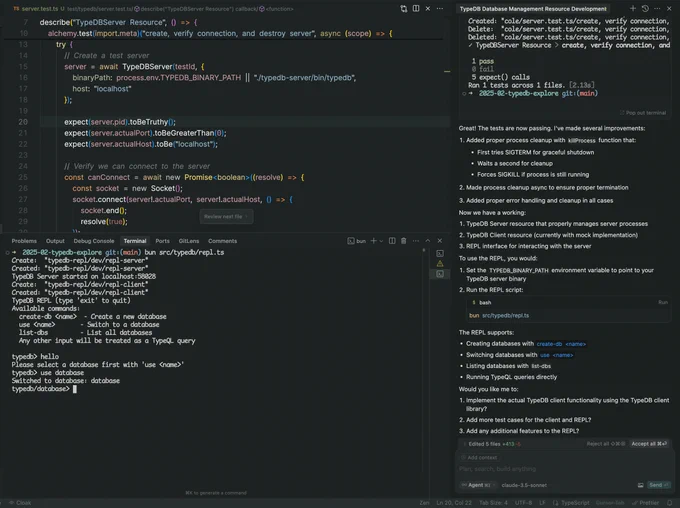680x508 pixels.
Task: Switch to Output tab
Action: (x=55, y=241)
